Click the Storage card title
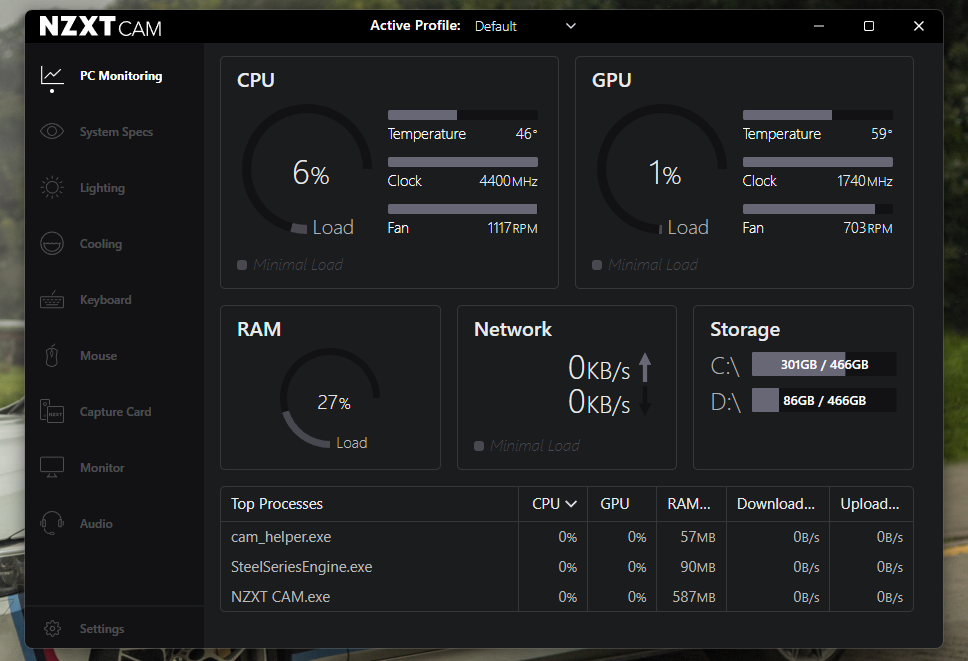The width and height of the screenshot is (968, 661). (745, 330)
